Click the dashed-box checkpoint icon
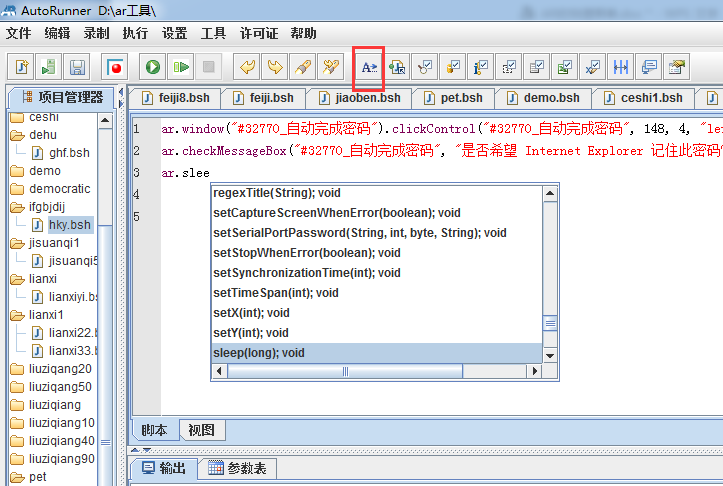Viewport: 723px width, 486px height. pyautogui.click(x=509, y=67)
